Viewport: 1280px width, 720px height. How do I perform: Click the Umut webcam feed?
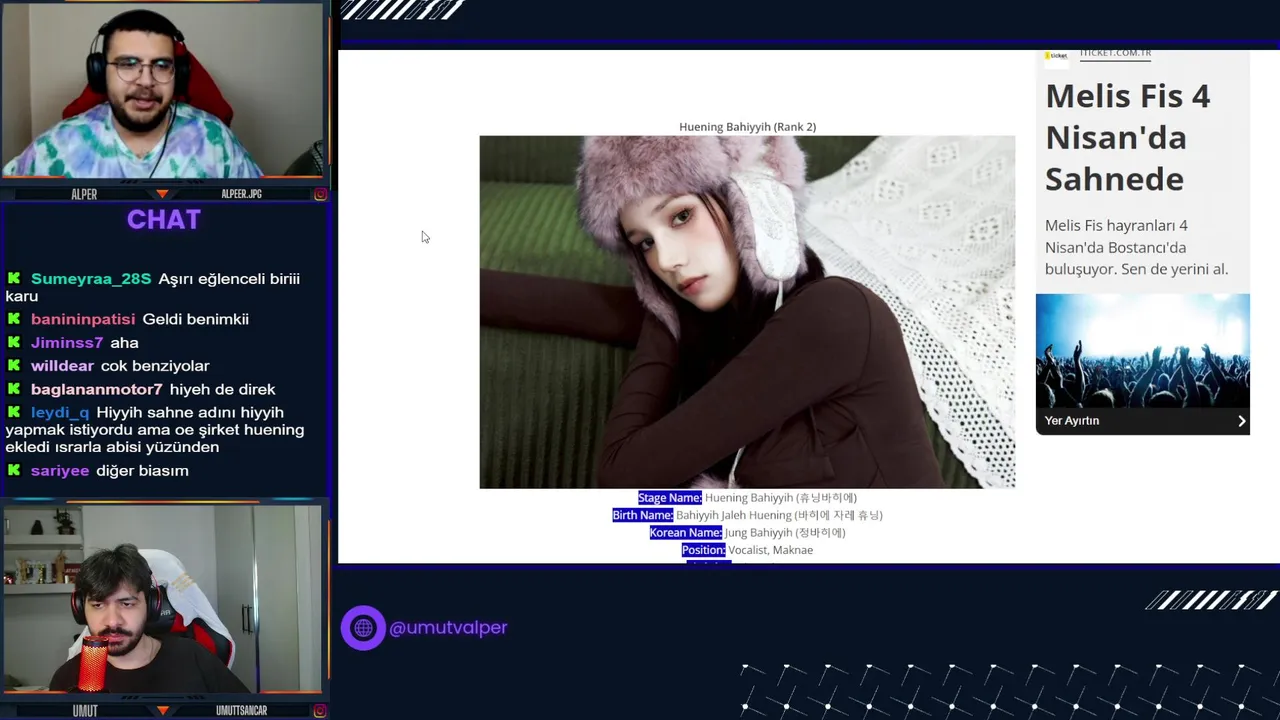pyautogui.click(x=162, y=600)
